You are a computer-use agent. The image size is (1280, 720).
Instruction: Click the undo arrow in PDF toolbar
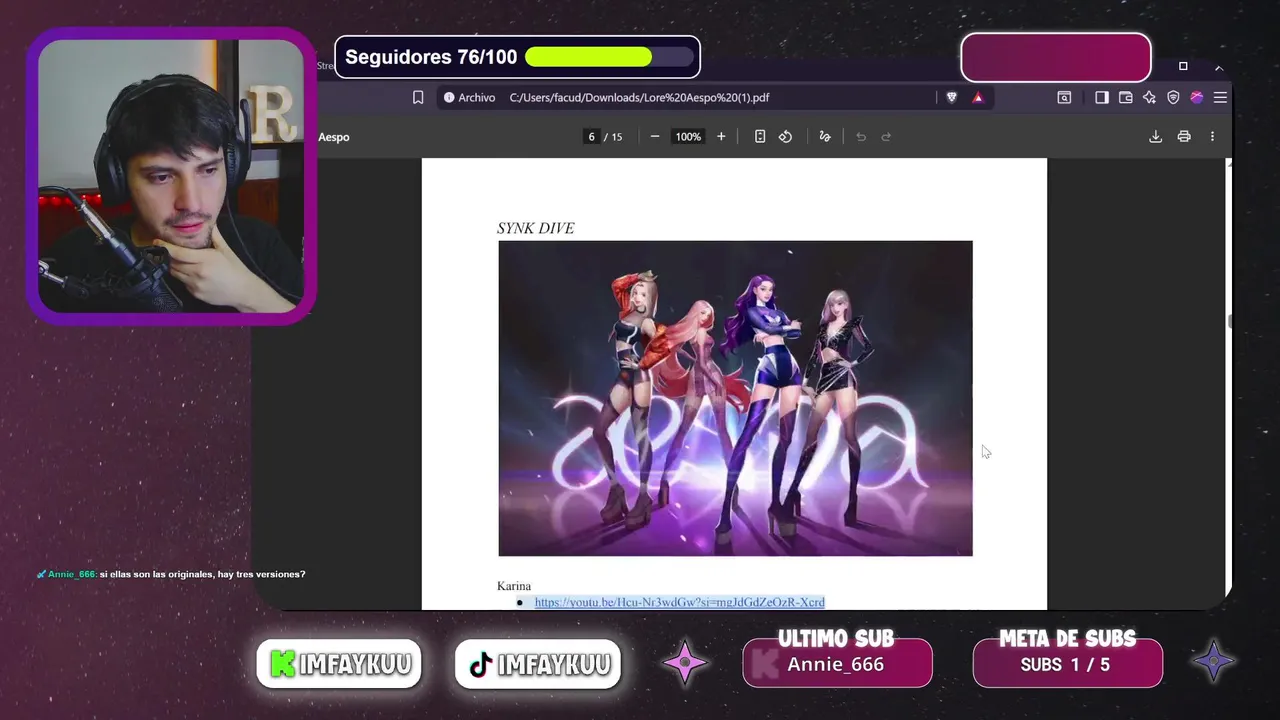861,136
